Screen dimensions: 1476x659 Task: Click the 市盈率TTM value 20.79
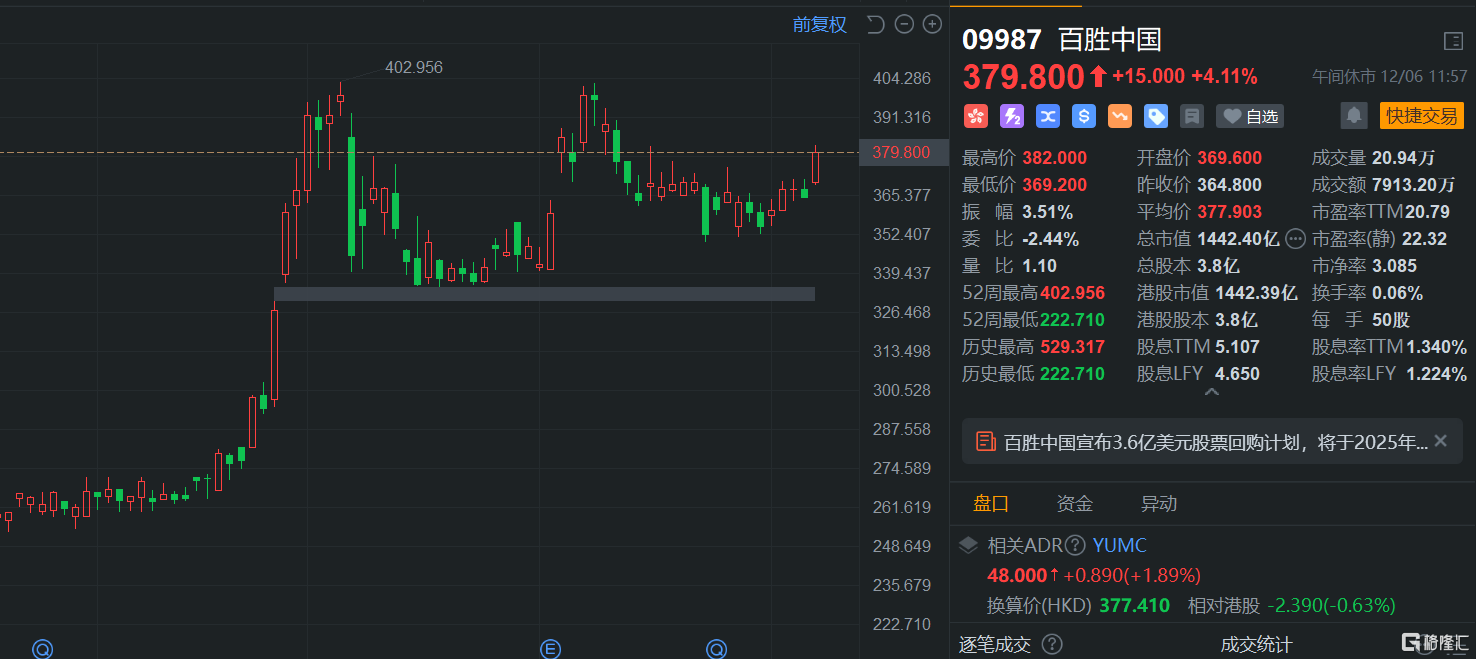pyautogui.click(x=1427, y=212)
